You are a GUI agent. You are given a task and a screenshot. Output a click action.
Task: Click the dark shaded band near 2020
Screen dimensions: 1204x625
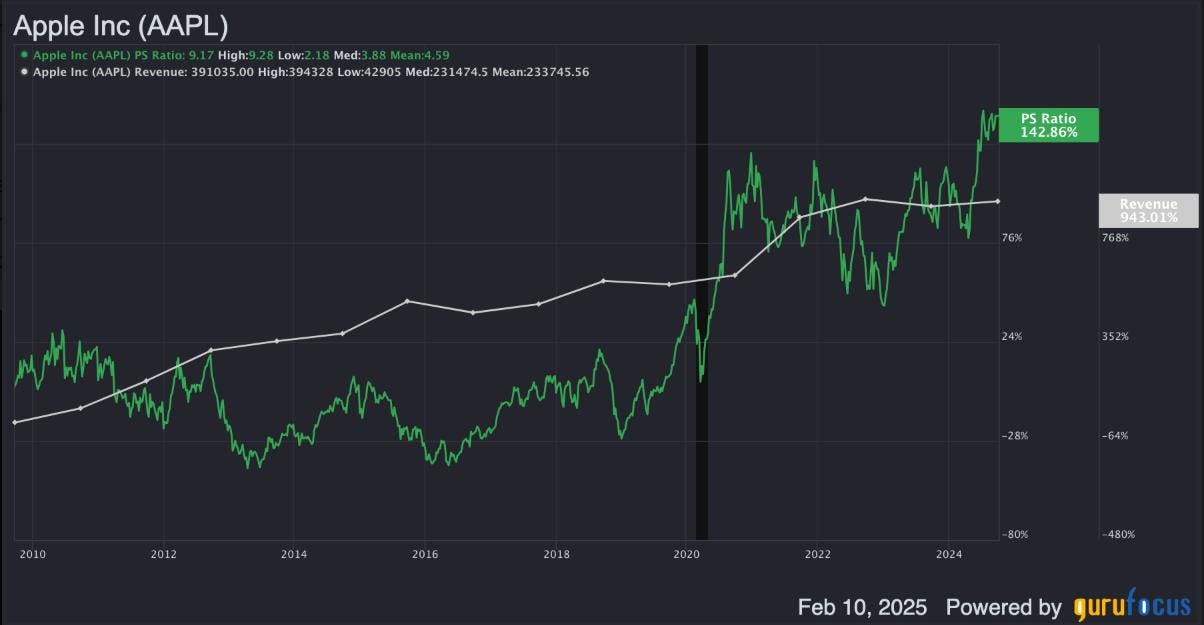pos(701,290)
